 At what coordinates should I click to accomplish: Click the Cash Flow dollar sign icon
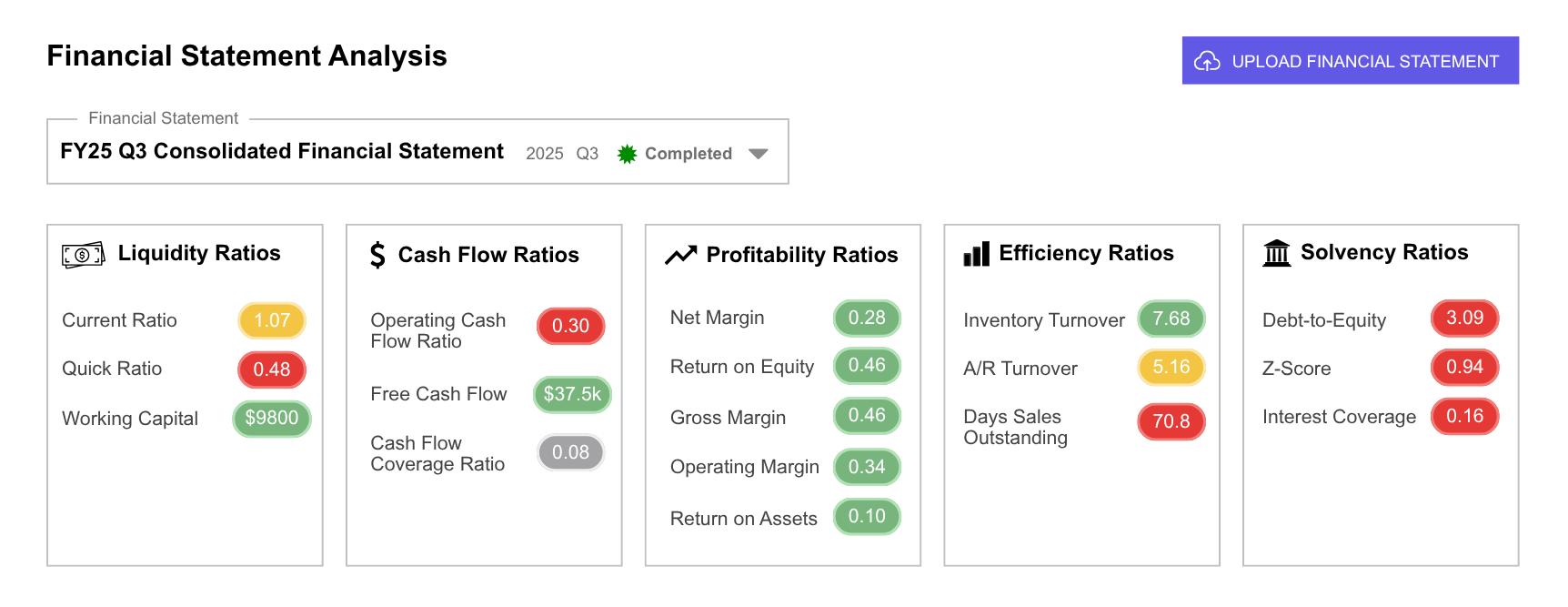pyautogui.click(x=377, y=255)
